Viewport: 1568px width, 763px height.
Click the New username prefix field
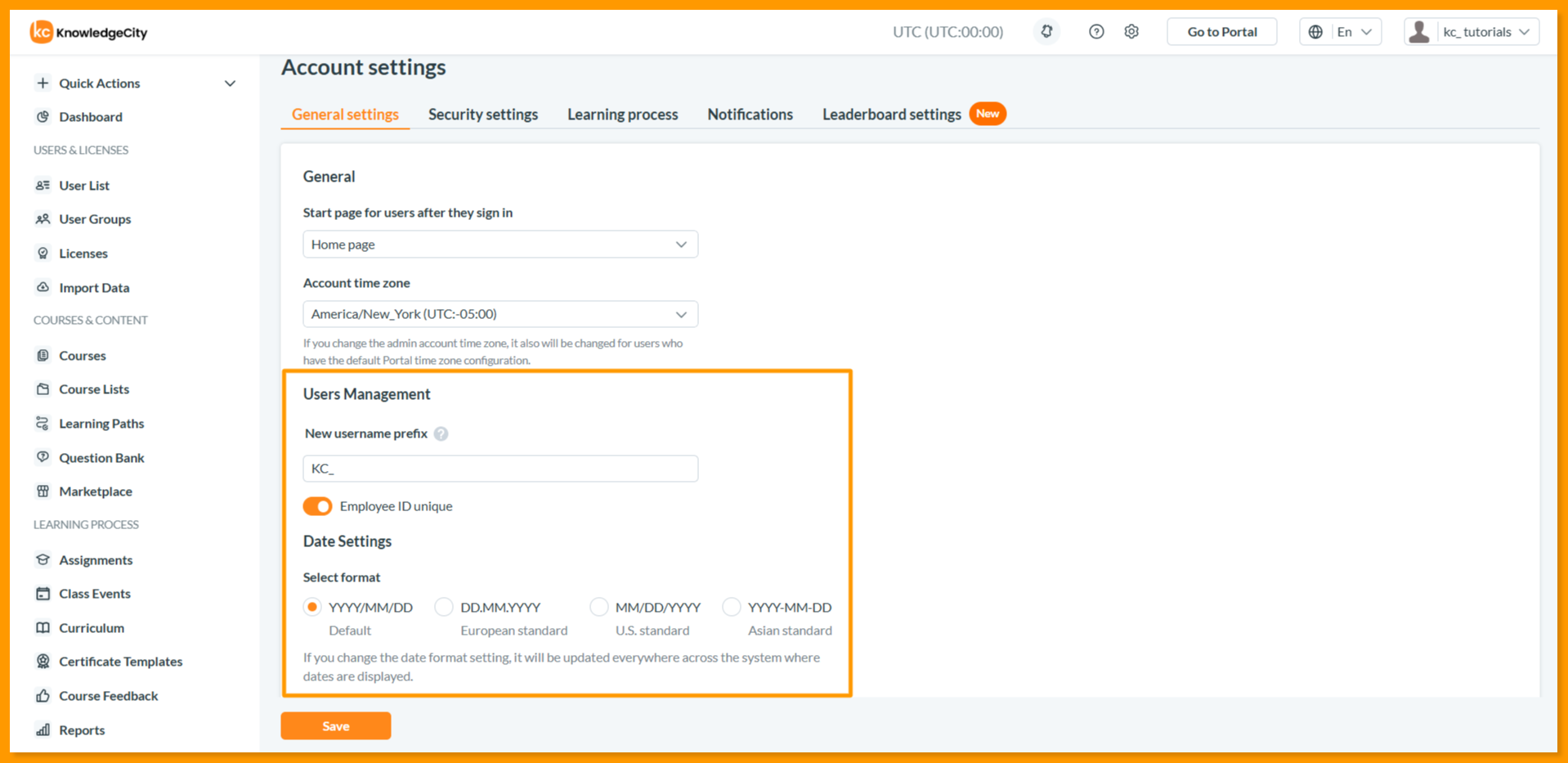tap(500, 469)
